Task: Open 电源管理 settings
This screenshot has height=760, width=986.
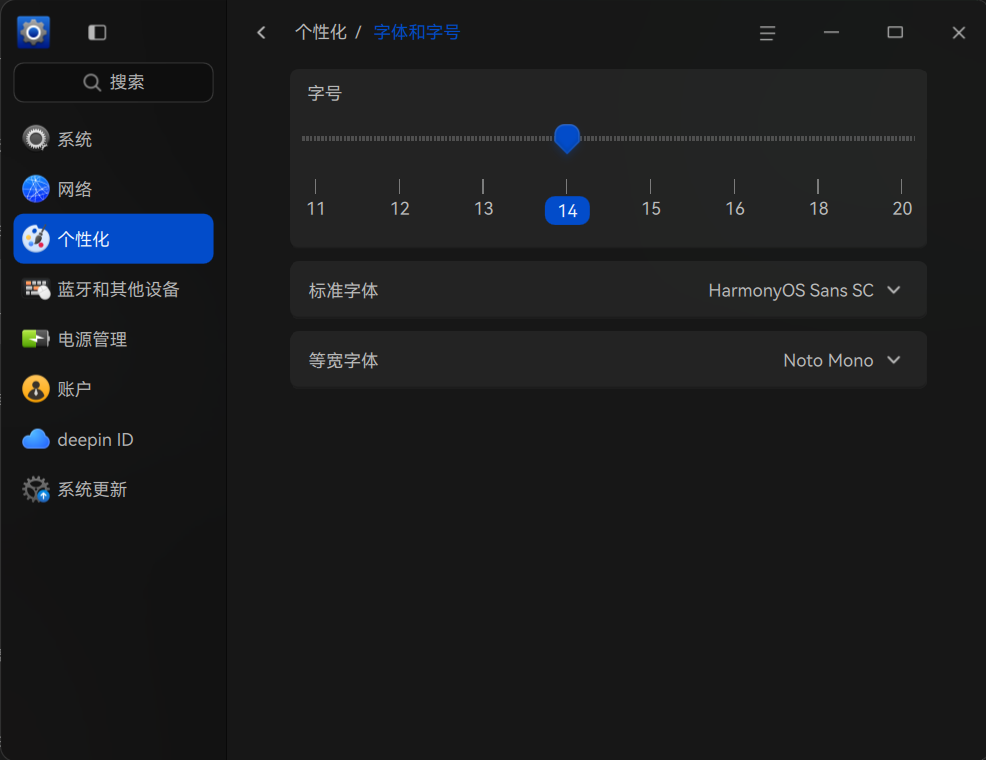Action: [x=35, y=339]
